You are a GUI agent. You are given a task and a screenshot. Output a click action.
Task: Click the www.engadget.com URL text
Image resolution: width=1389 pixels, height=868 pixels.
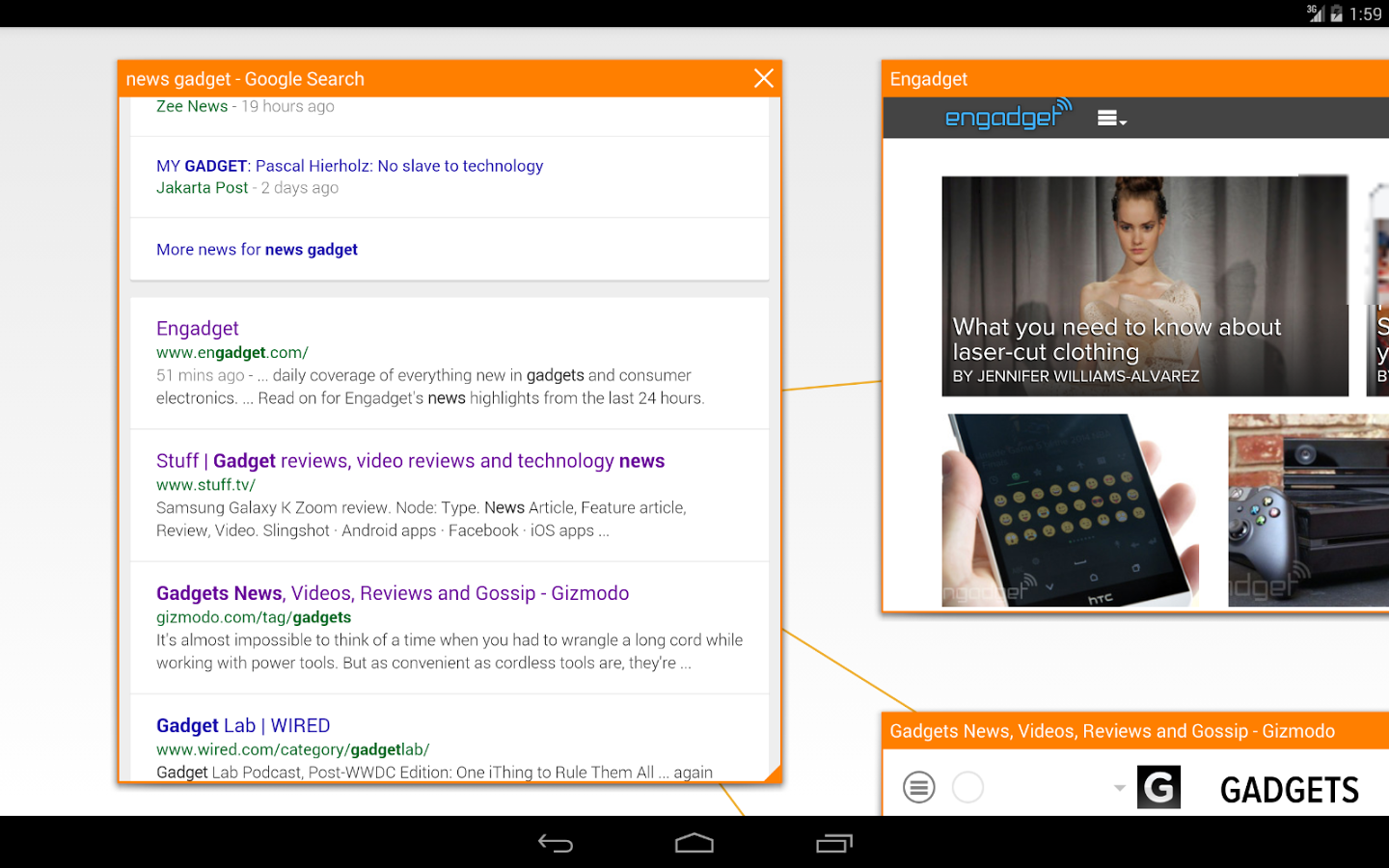point(232,353)
